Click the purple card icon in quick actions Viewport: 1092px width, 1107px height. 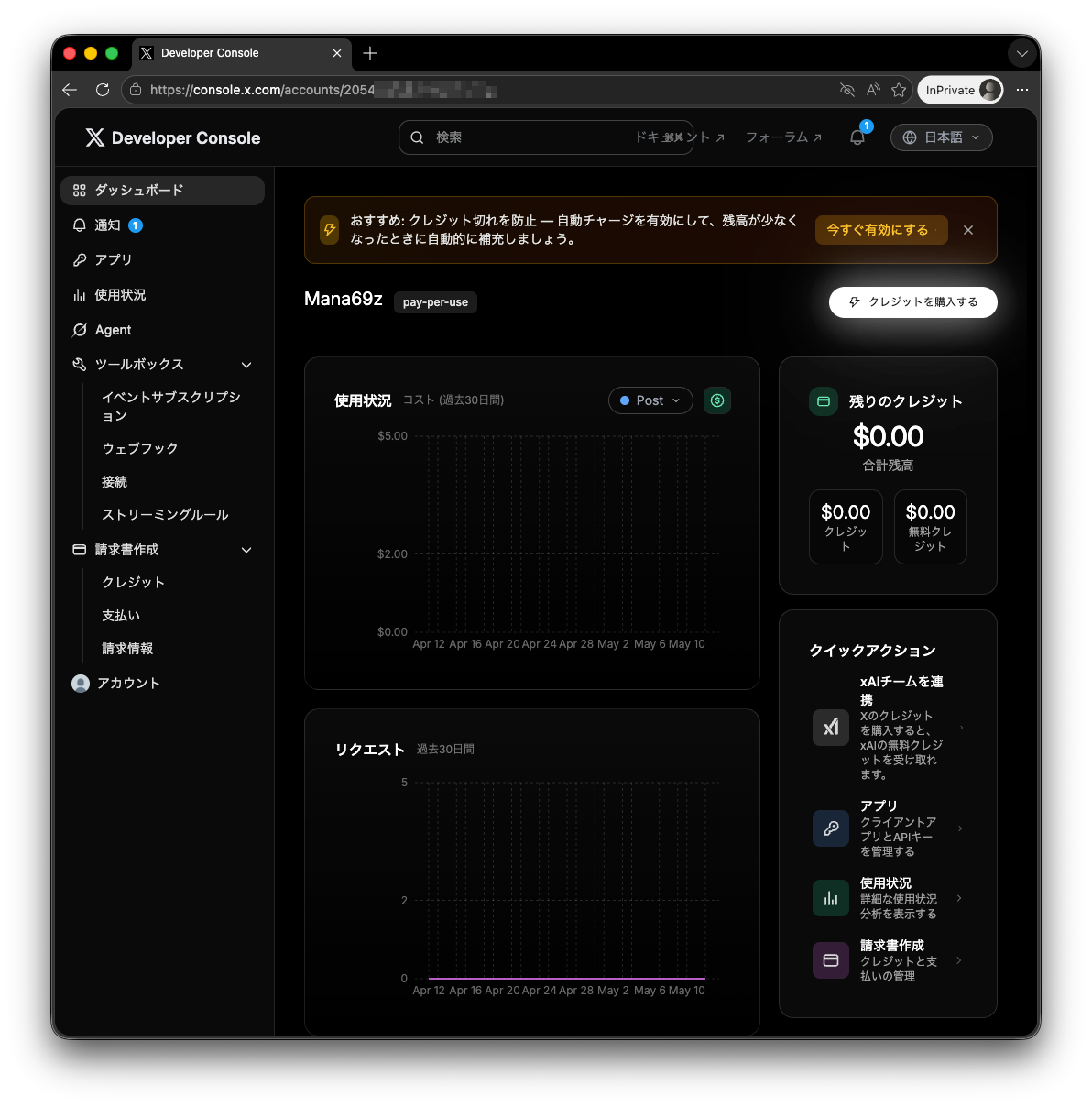(831, 960)
